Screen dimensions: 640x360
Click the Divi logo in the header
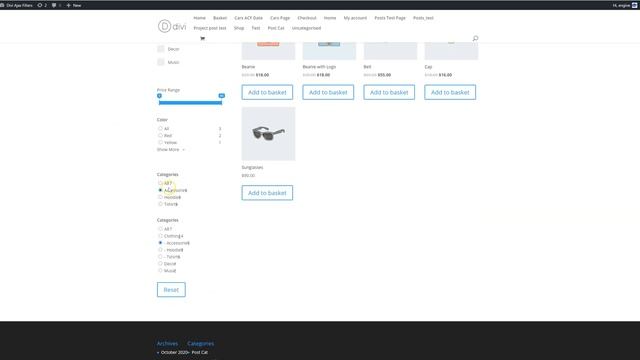point(172,26)
